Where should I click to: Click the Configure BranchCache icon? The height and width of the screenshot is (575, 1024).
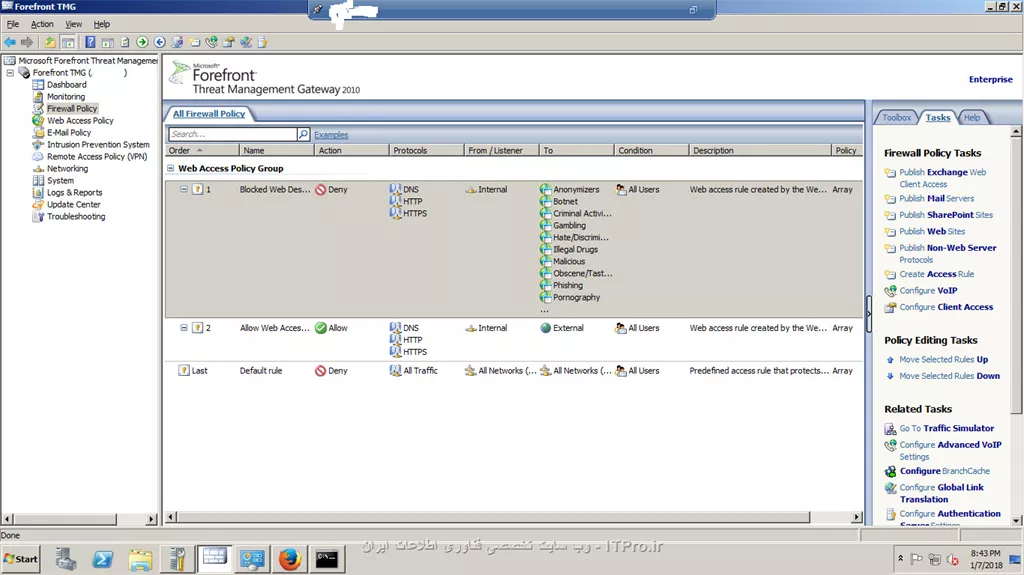pos(890,471)
